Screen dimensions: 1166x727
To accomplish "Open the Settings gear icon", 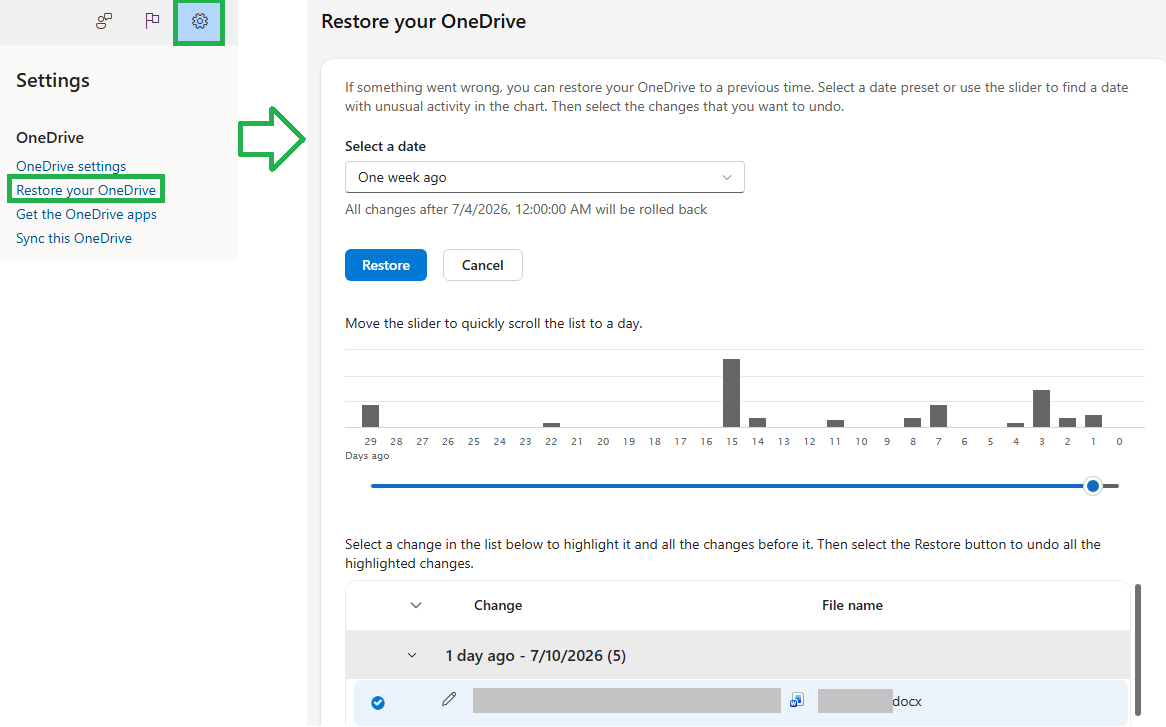I will (x=199, y=21).
